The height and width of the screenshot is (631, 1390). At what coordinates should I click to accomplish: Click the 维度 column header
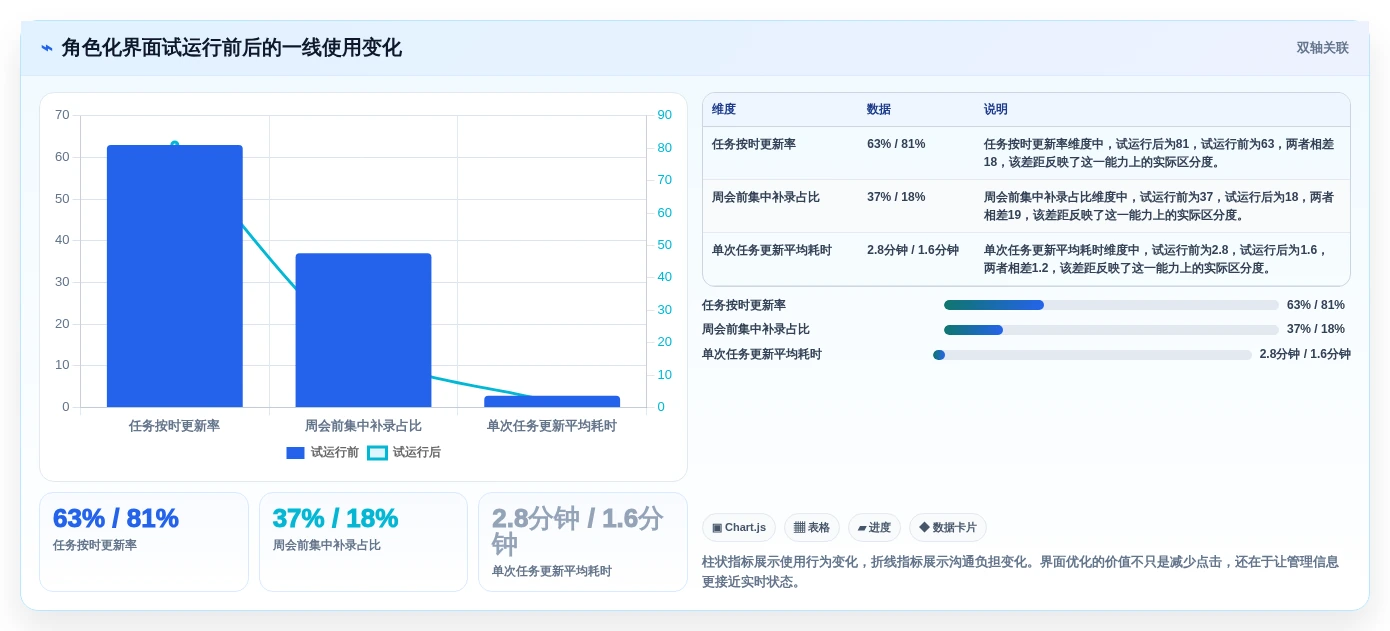[x=724, y=110]
